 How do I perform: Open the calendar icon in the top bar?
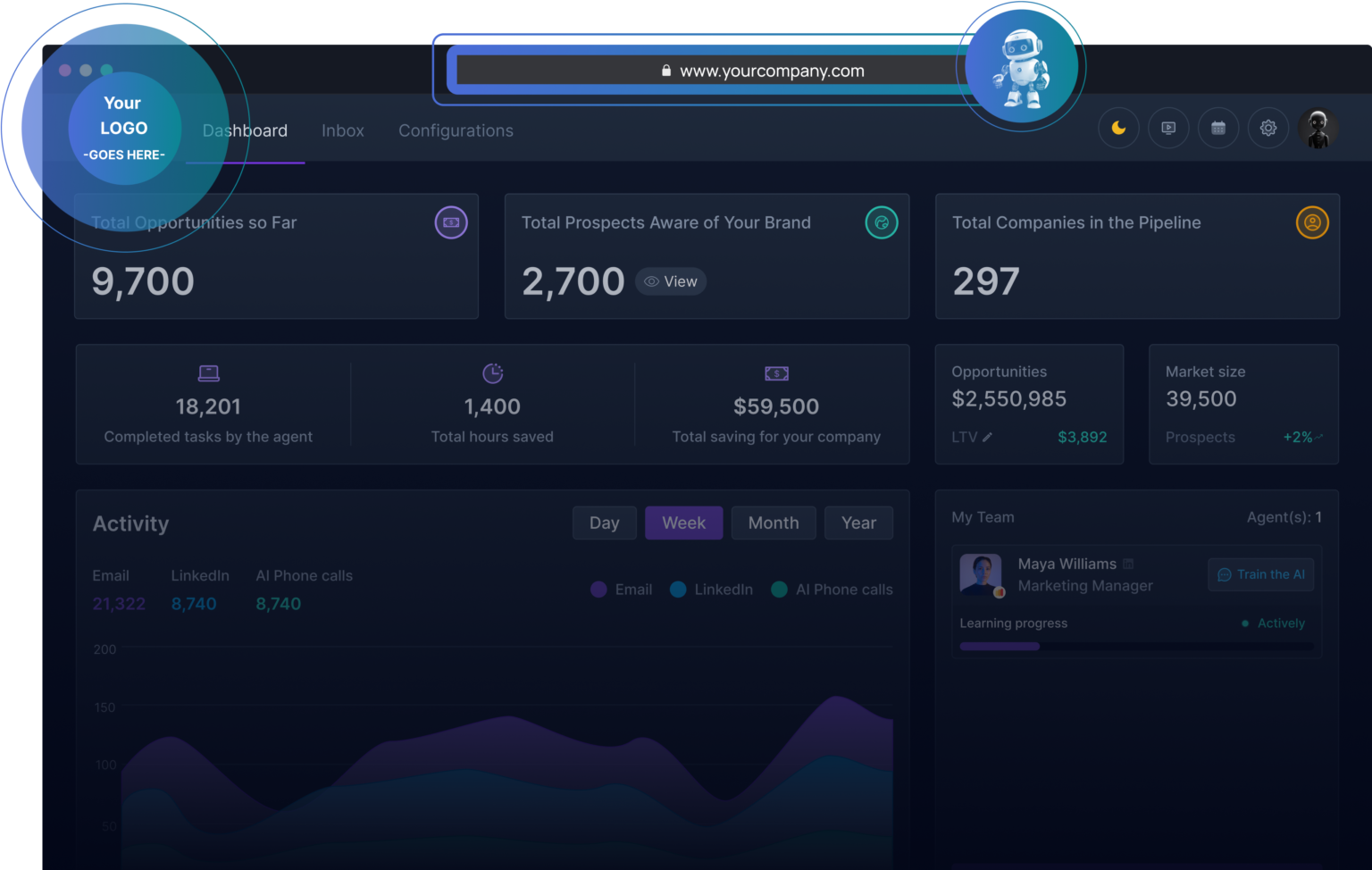click(1218, 128)
